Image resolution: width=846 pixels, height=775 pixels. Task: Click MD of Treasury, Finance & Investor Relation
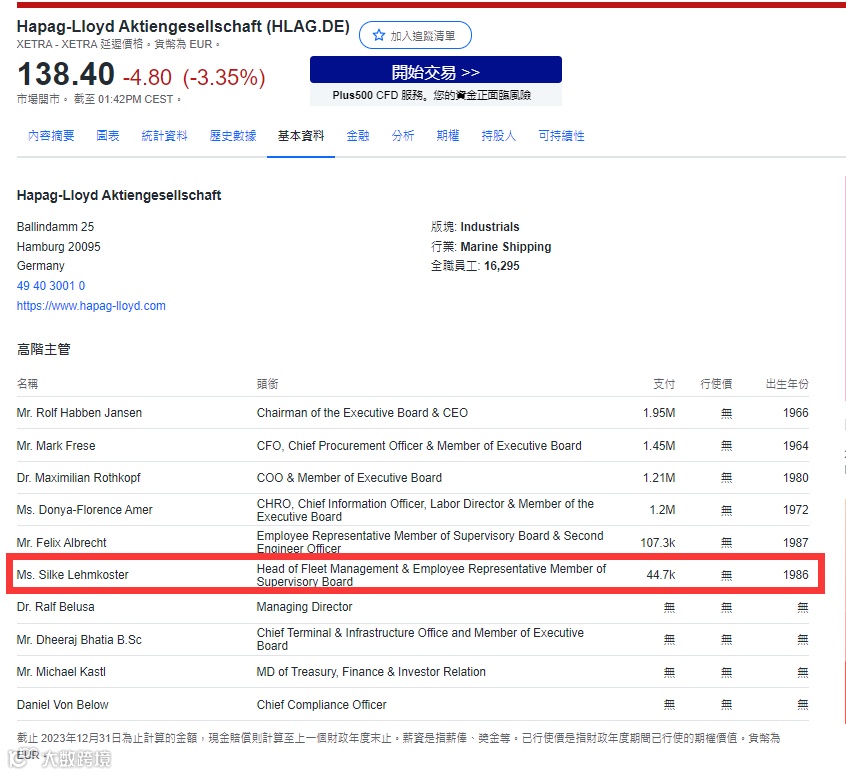coord(371,672)
